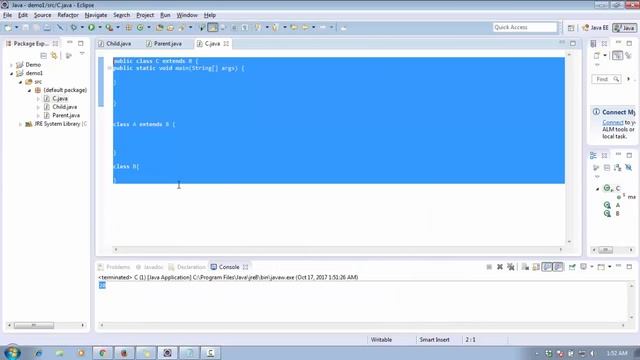Click Remove Launch icon in Console
This screenshot has width=640, height=360.
(500, 267)
